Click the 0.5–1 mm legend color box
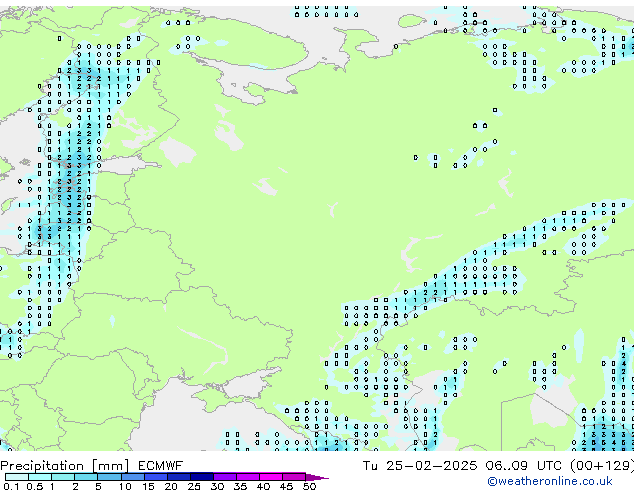 pyautogui.click(x=40, y=477)
